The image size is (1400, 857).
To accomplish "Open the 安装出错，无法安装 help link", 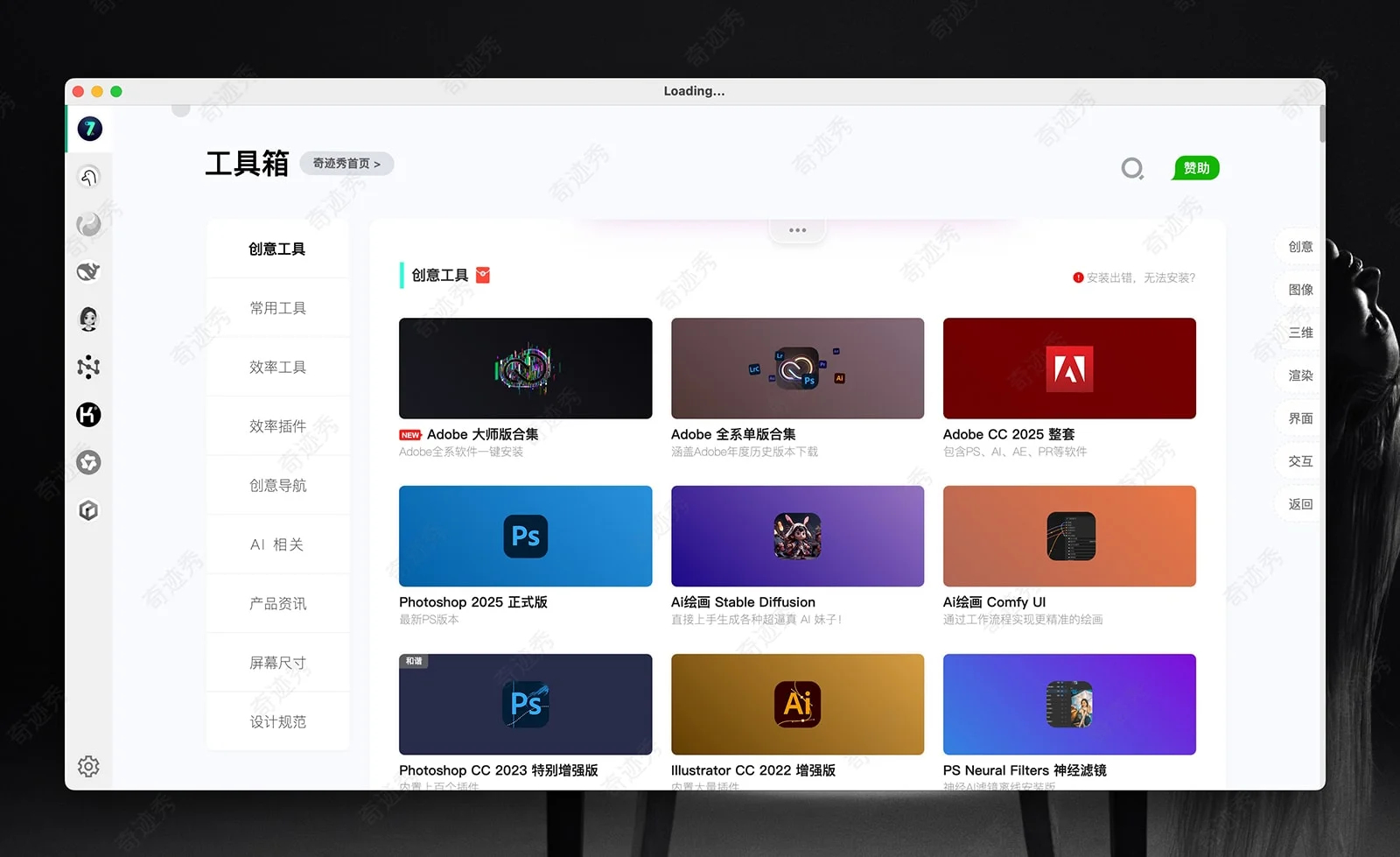I will 1137,277.
